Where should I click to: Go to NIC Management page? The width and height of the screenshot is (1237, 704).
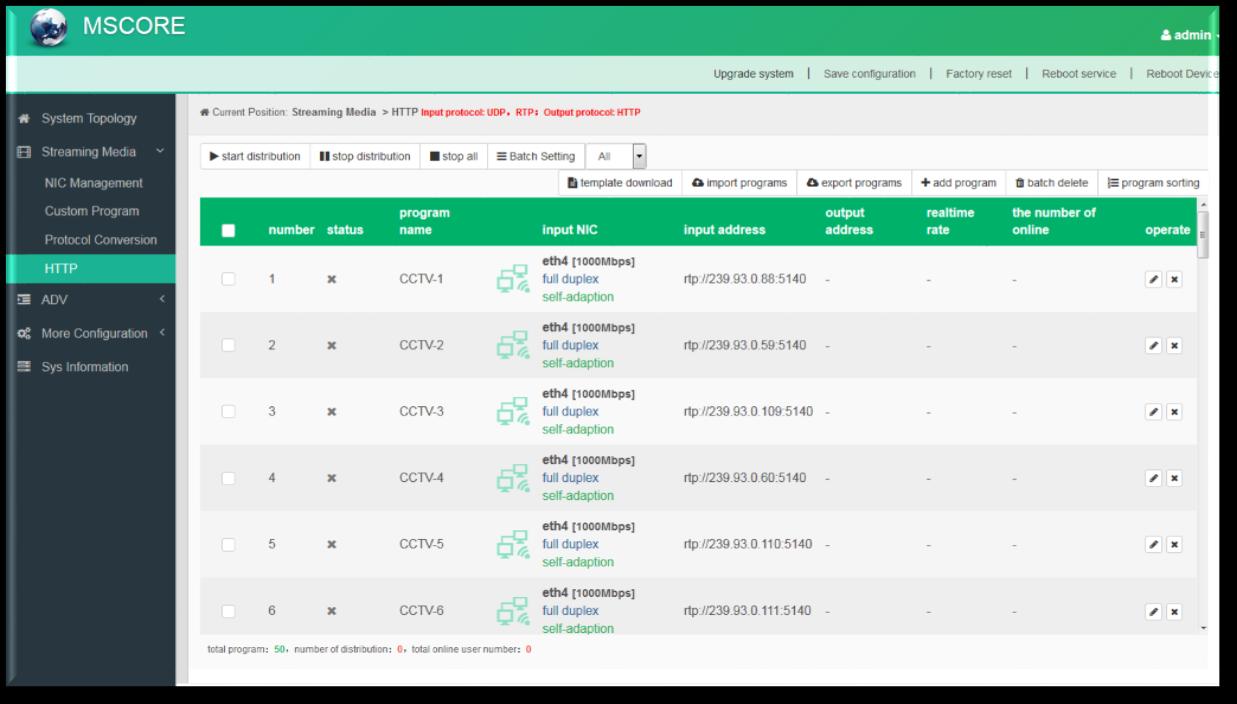pyautogui.click(x=94, y=183)
